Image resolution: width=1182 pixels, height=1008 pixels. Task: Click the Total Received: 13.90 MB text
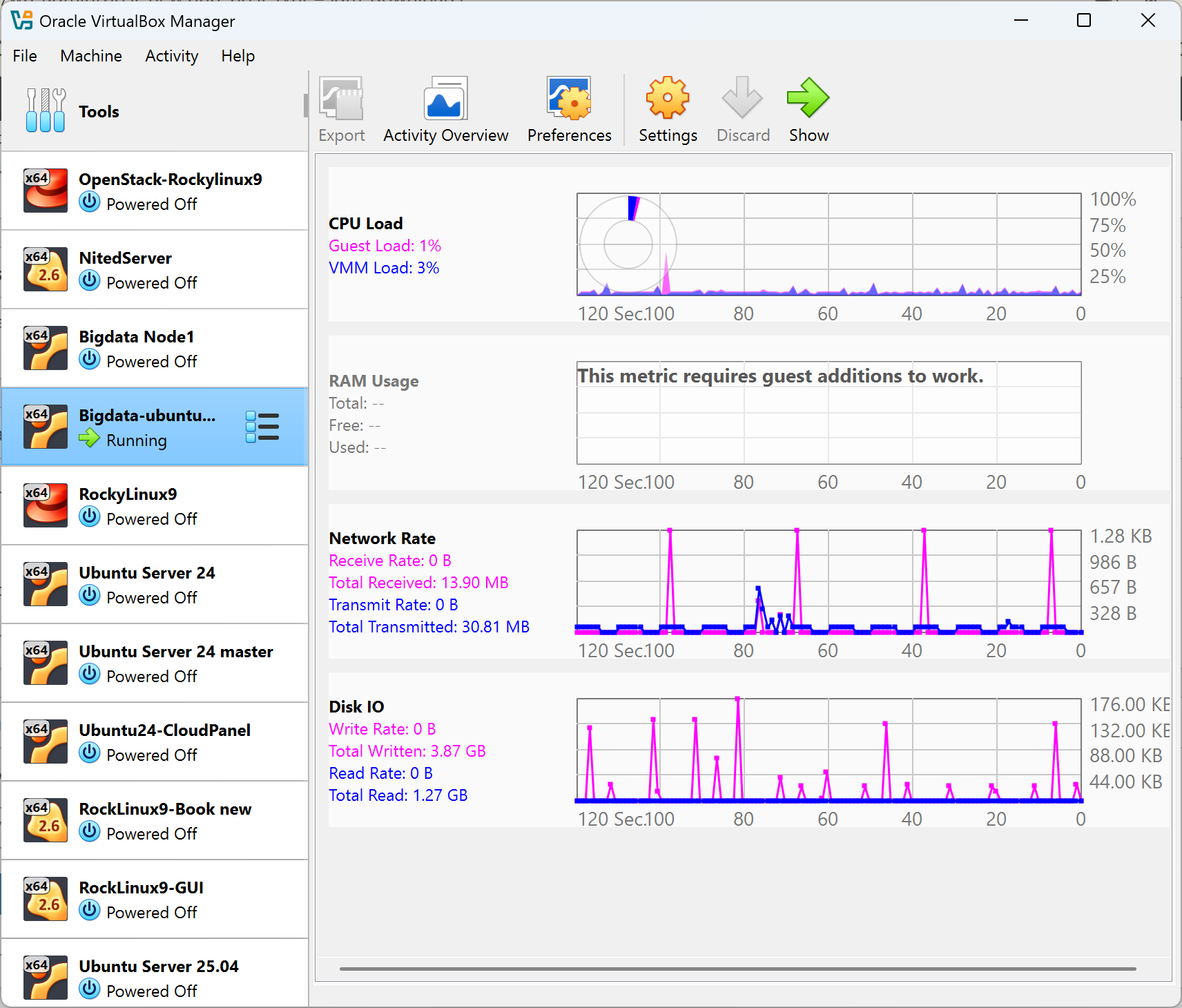pos(418,583)
